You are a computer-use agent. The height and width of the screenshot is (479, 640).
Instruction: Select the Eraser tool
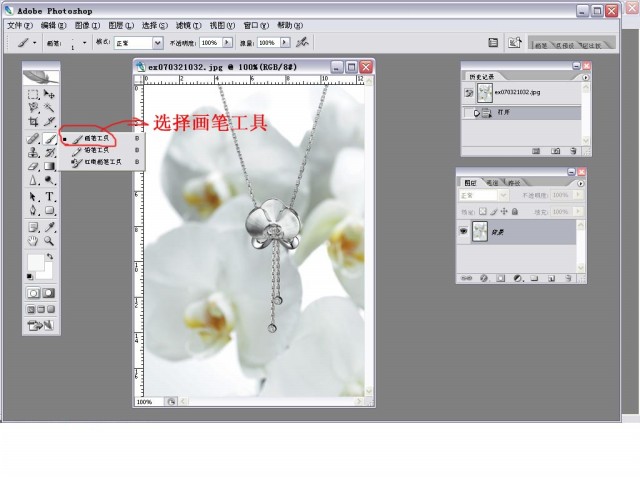point(33,166)
